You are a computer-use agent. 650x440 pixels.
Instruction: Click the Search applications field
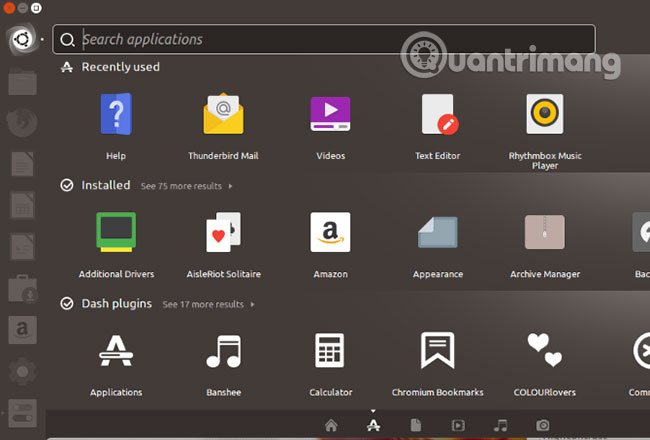coord(324,39)
